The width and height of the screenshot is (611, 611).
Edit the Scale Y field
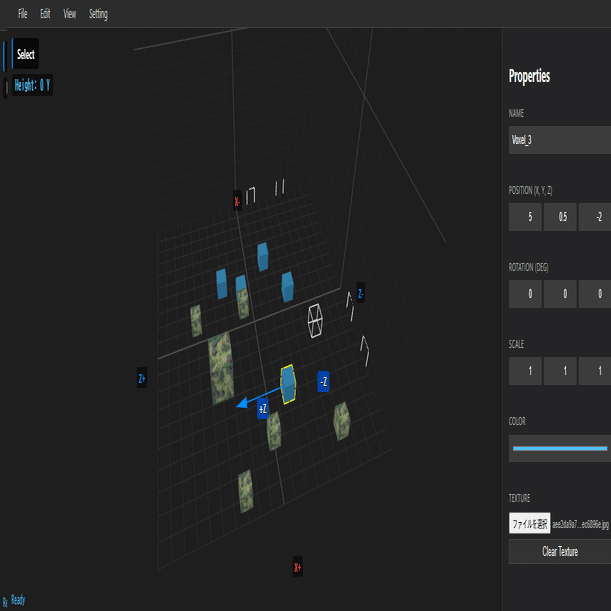560,371
